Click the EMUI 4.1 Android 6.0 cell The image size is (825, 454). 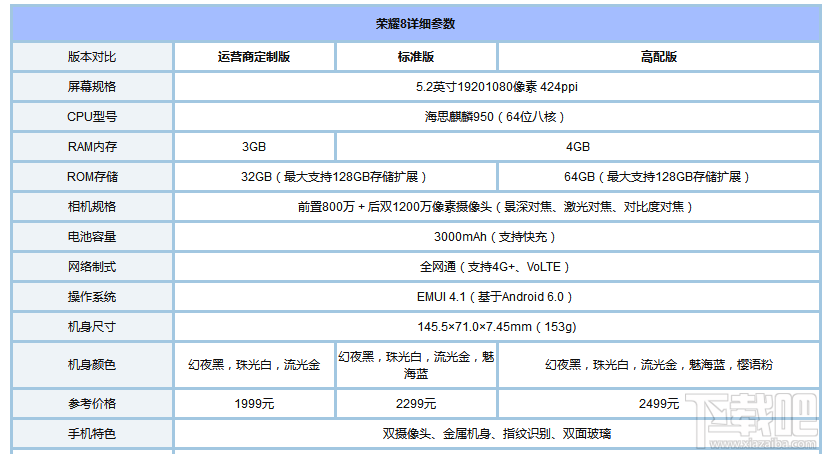point(497,297)
